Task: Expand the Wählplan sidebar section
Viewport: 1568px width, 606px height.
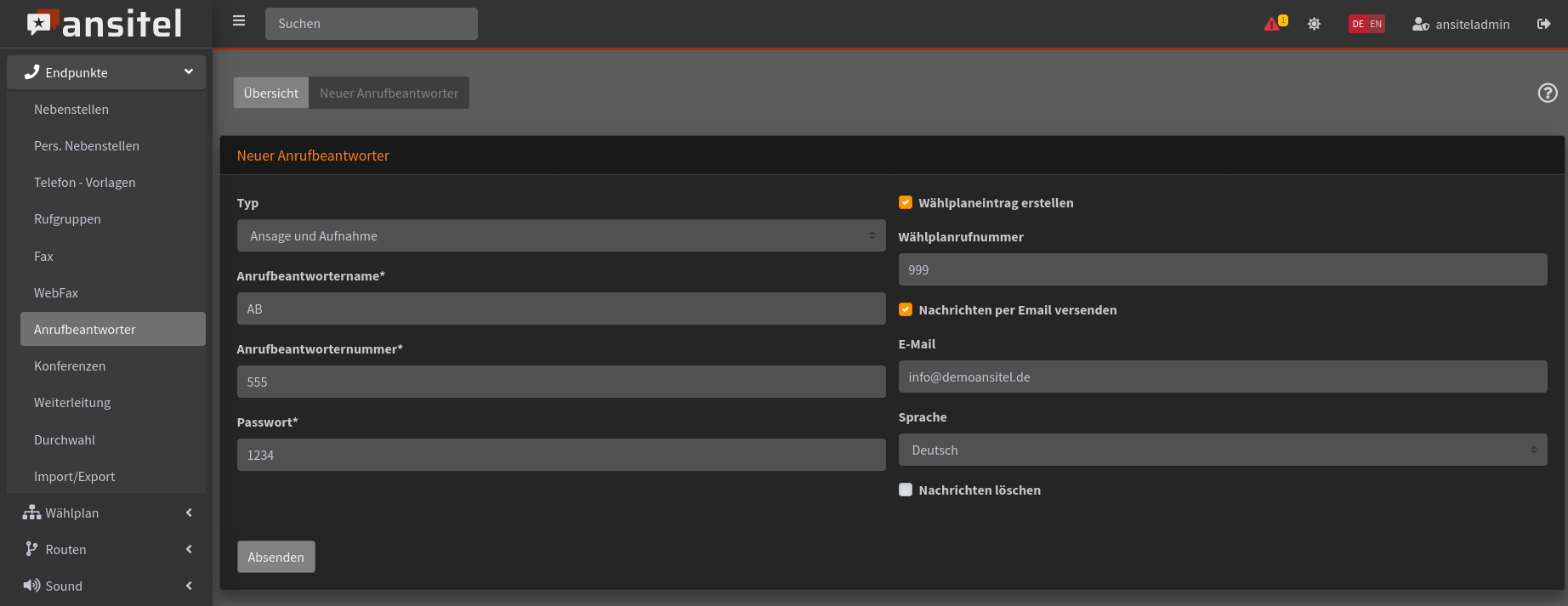Action: (106, 513)
